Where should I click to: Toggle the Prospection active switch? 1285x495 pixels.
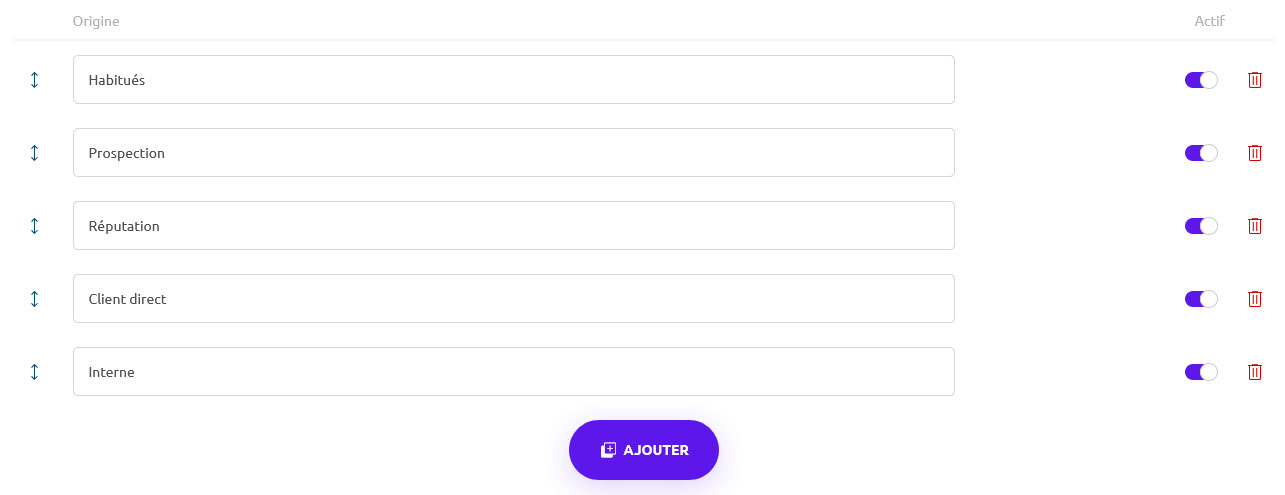(1201, 153)
